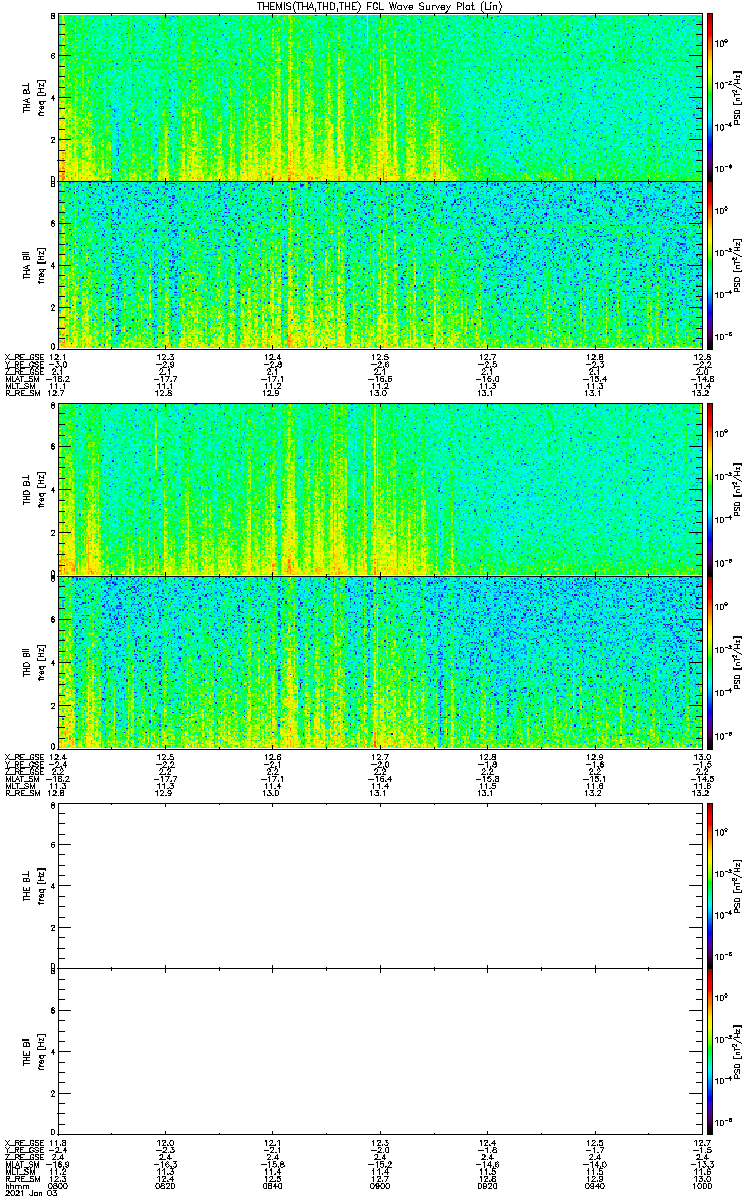Click the THD B-parallel PSD color bar
This screenshot has height=1200, width=750.
point(710,661)
